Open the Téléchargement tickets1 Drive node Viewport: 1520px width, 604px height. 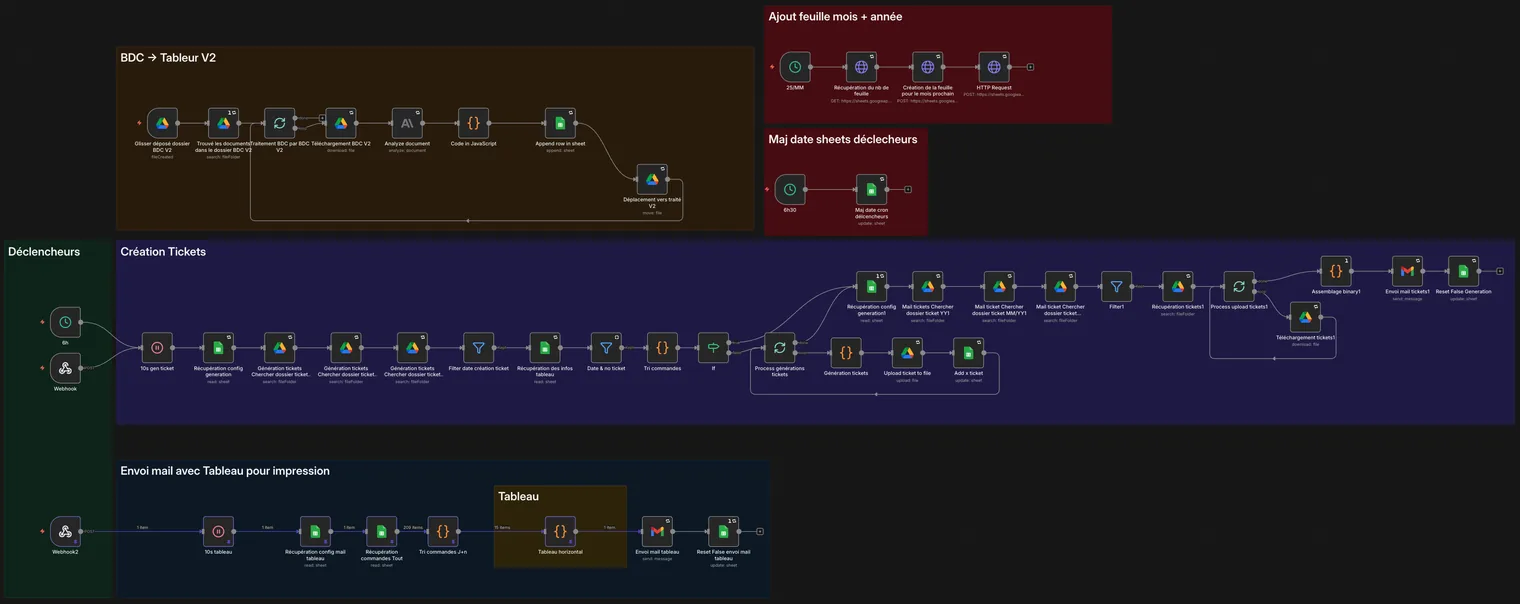[1305, 317]
